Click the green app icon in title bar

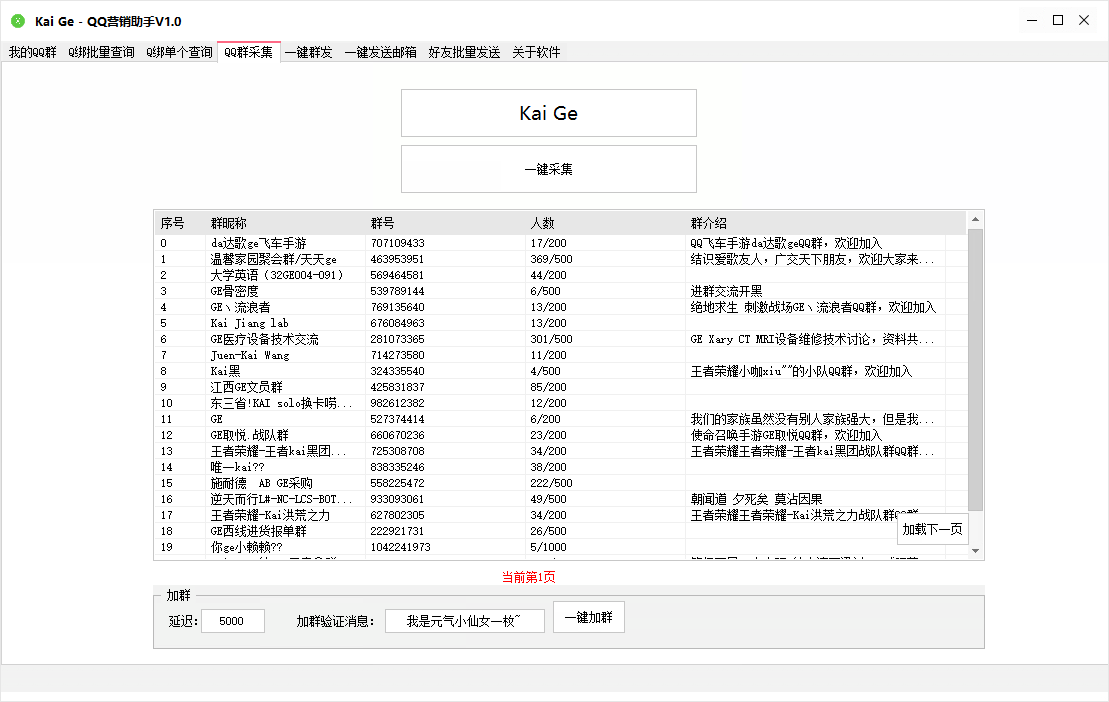coord(17,21)
